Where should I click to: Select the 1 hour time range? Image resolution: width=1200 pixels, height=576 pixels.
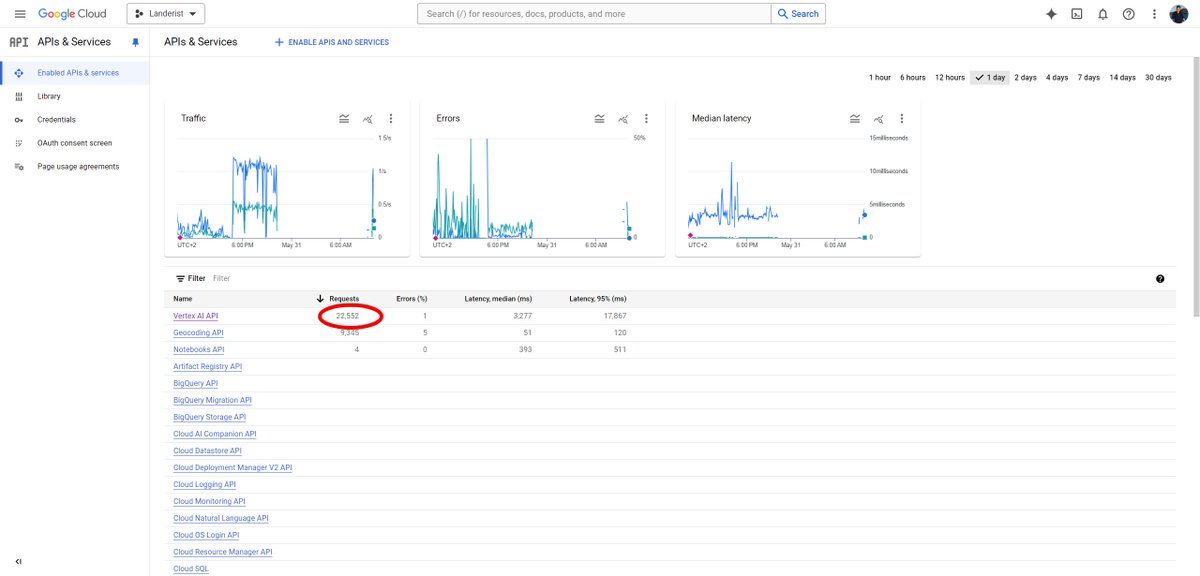pyautogui.click(x=880, y=77)
